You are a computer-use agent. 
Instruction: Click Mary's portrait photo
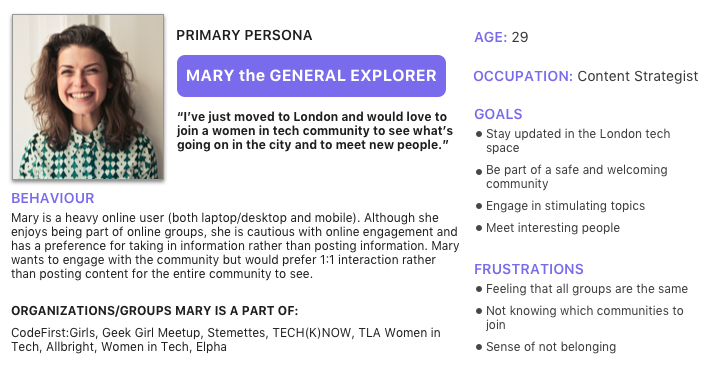coord(88,97)
